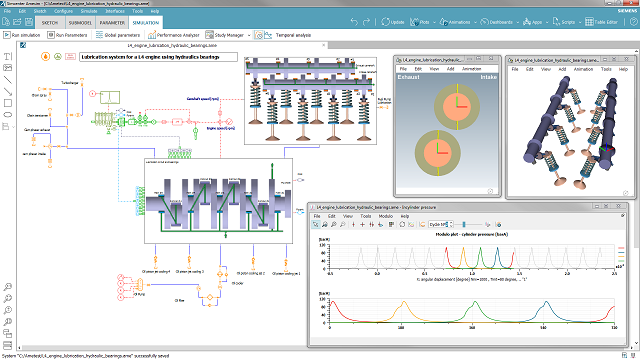Image resolution: width=640 pixels, height=360 pixels.
Task: Click the sketch title text box
Action: pos(158,57)
